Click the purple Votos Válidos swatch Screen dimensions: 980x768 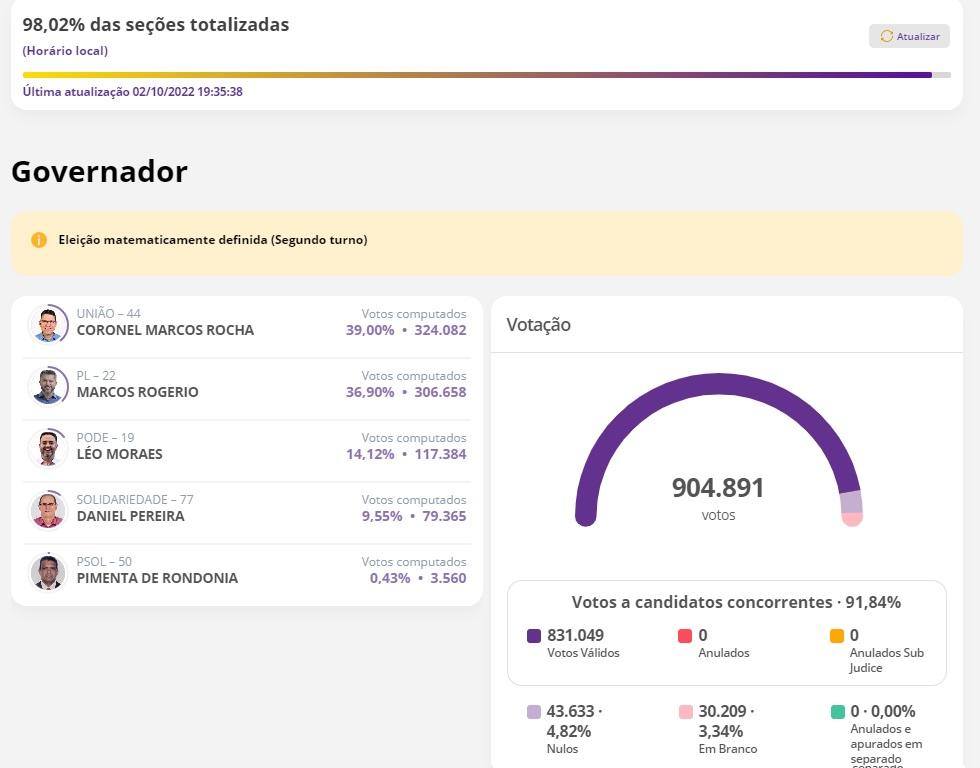tap(534, 636)
